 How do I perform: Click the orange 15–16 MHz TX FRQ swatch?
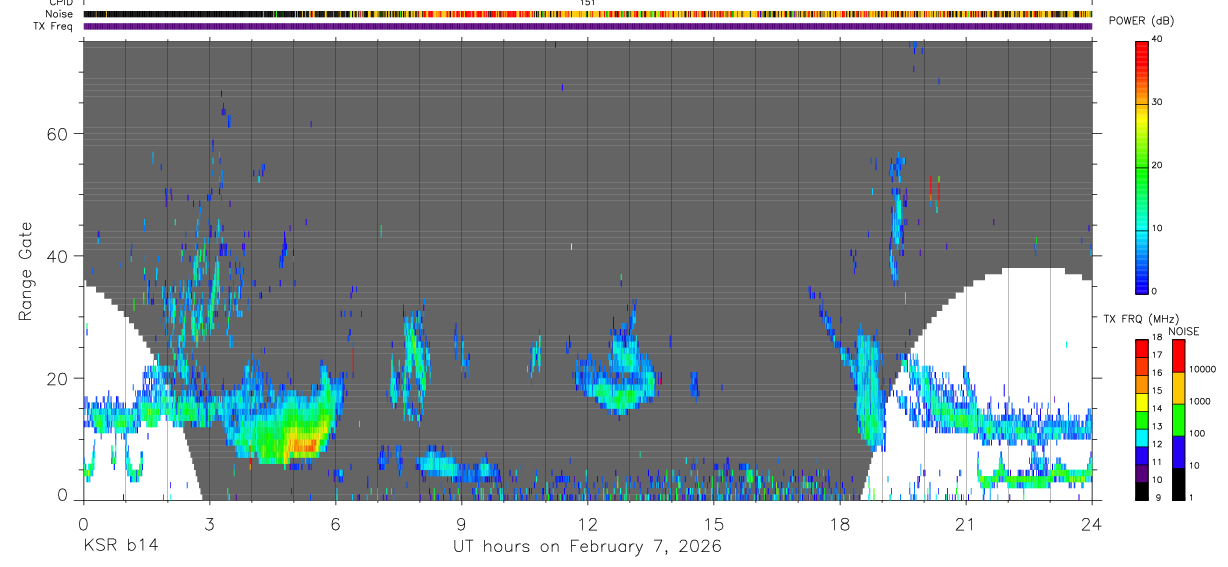point(1141,382)
